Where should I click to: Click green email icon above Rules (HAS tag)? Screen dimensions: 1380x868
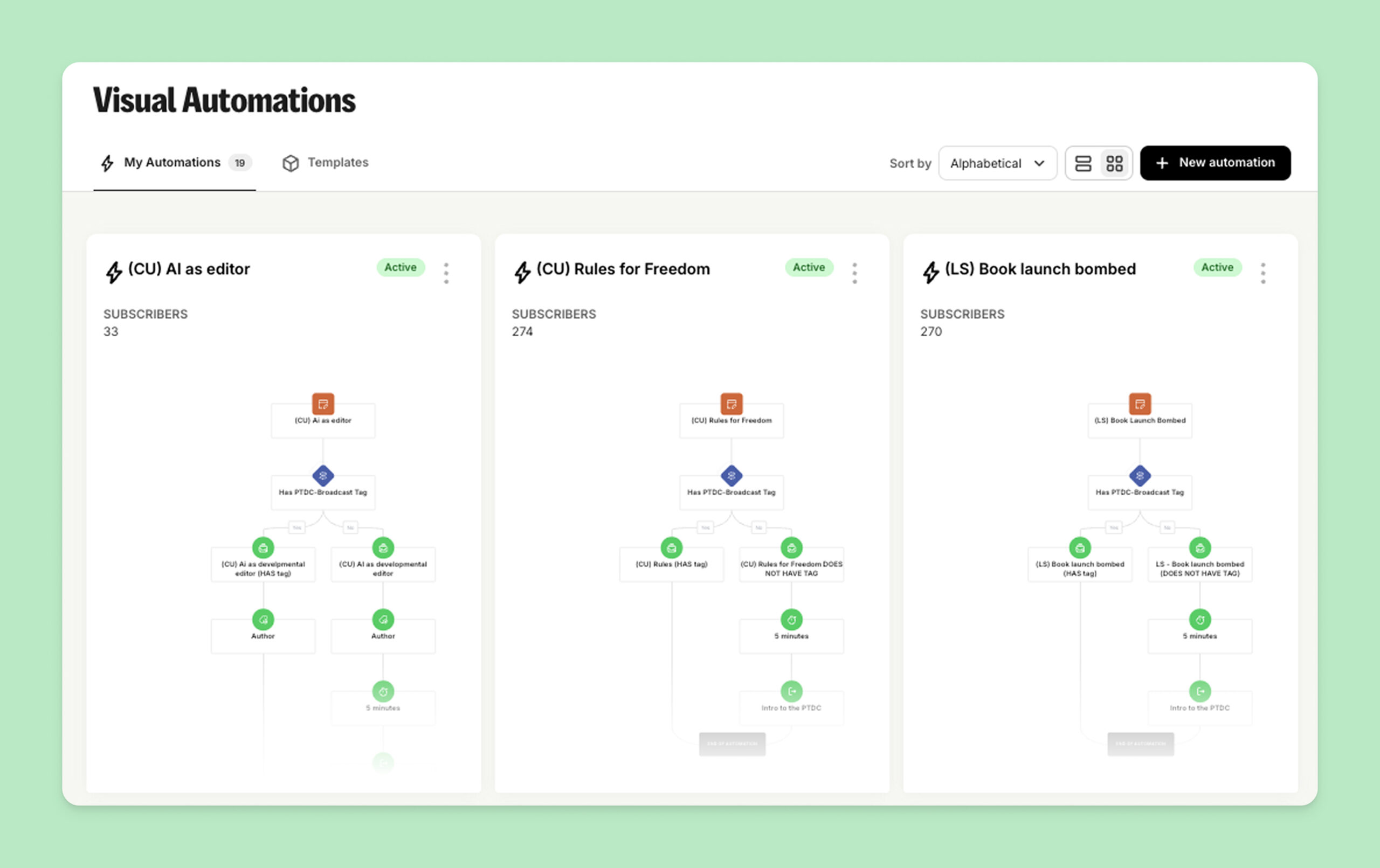[672, 548]
